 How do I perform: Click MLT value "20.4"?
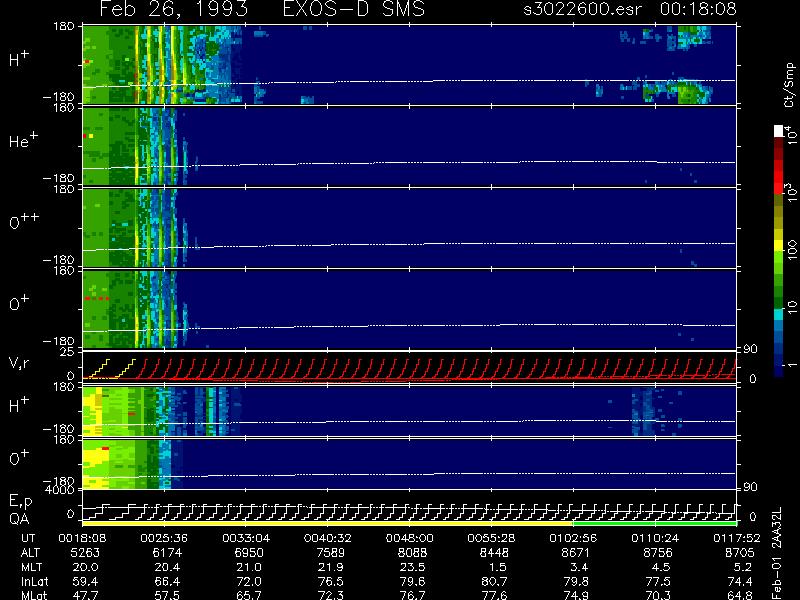pos(167,567)
